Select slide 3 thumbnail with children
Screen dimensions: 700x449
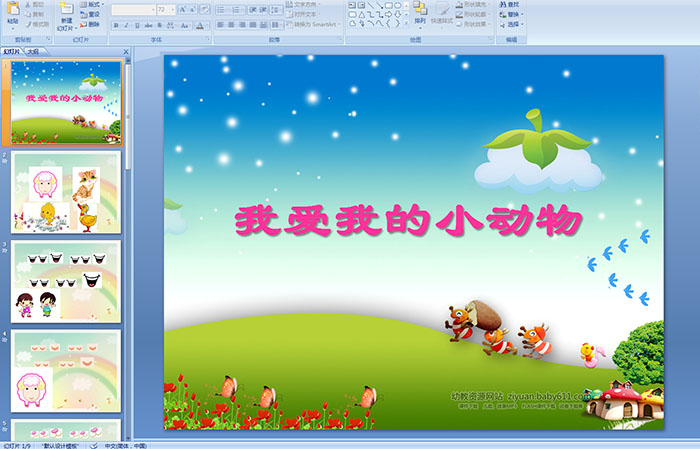[66, 282]
